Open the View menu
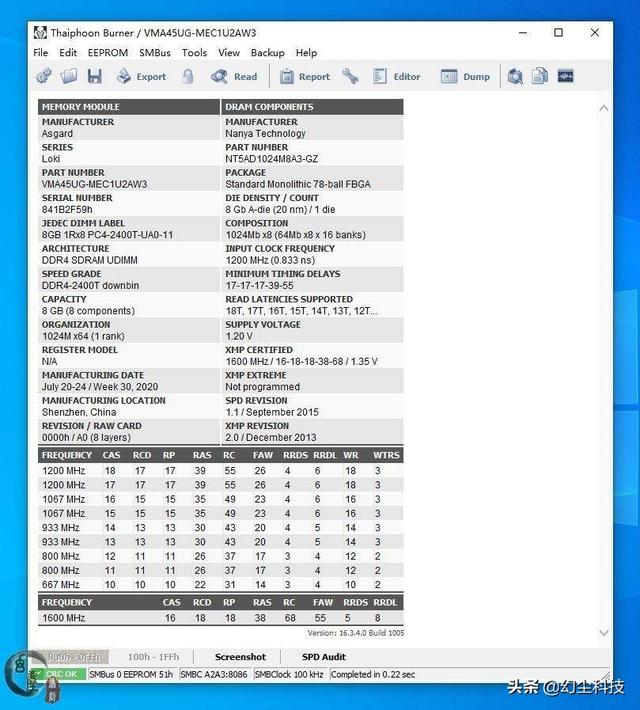Viewport: 640px width, 710px height. [x=229, y=53]
